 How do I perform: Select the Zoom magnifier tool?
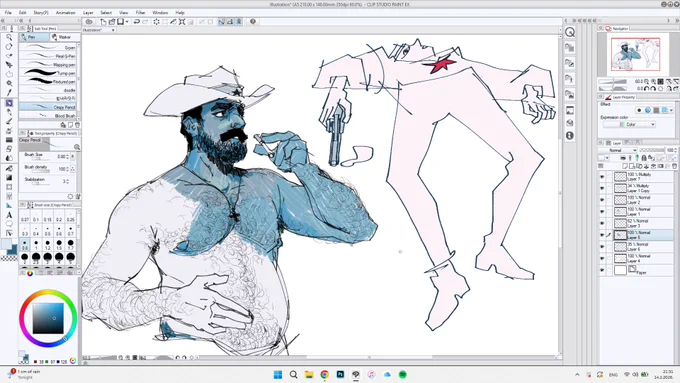pos(9,38)
